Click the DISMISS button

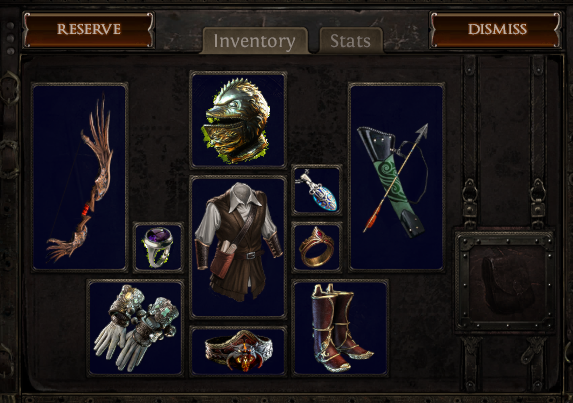pyautogui.click(x=496, y=30)
